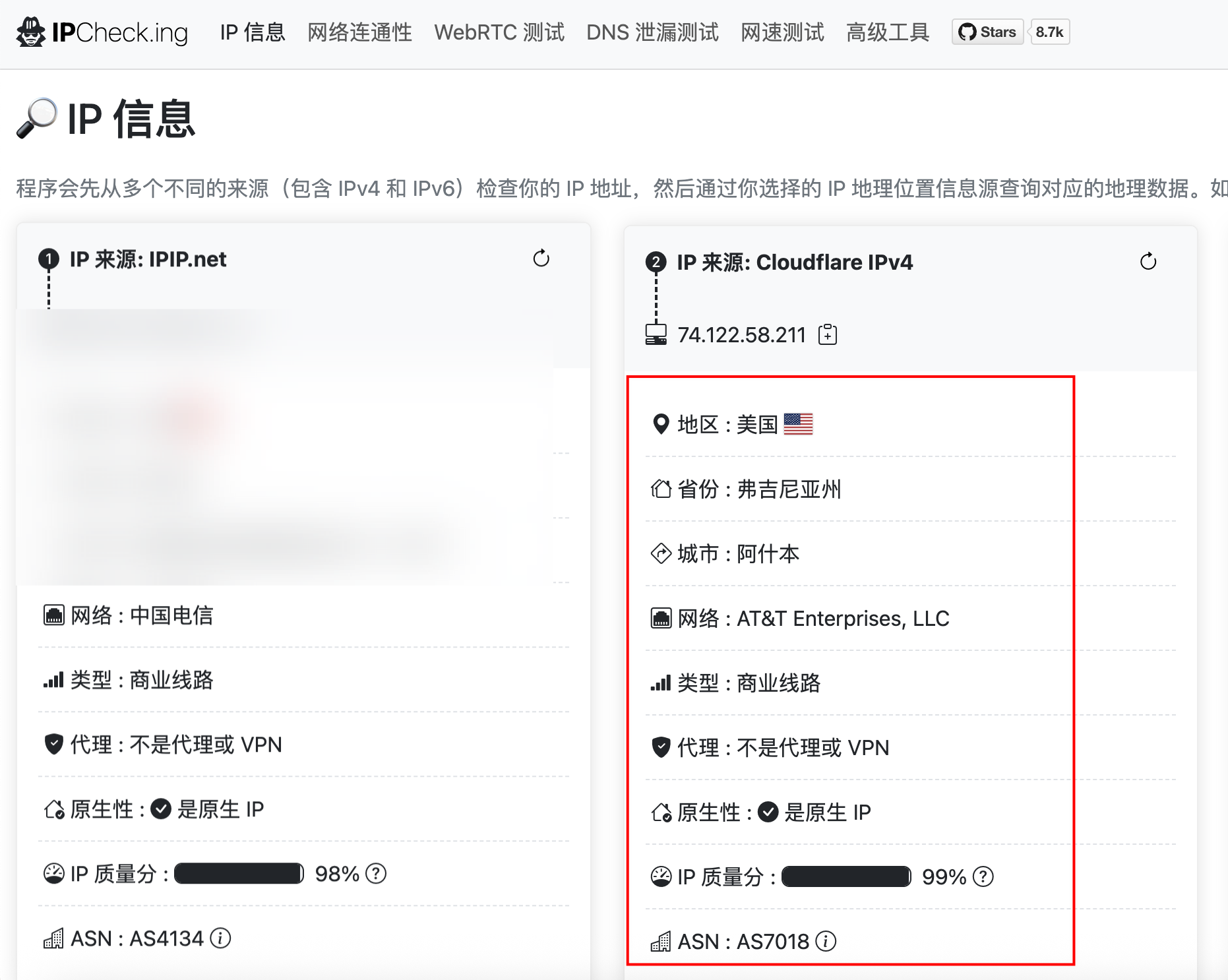View info about ASN AS4134
Viewport: 1228px width, 980px height.
(220, 938)
